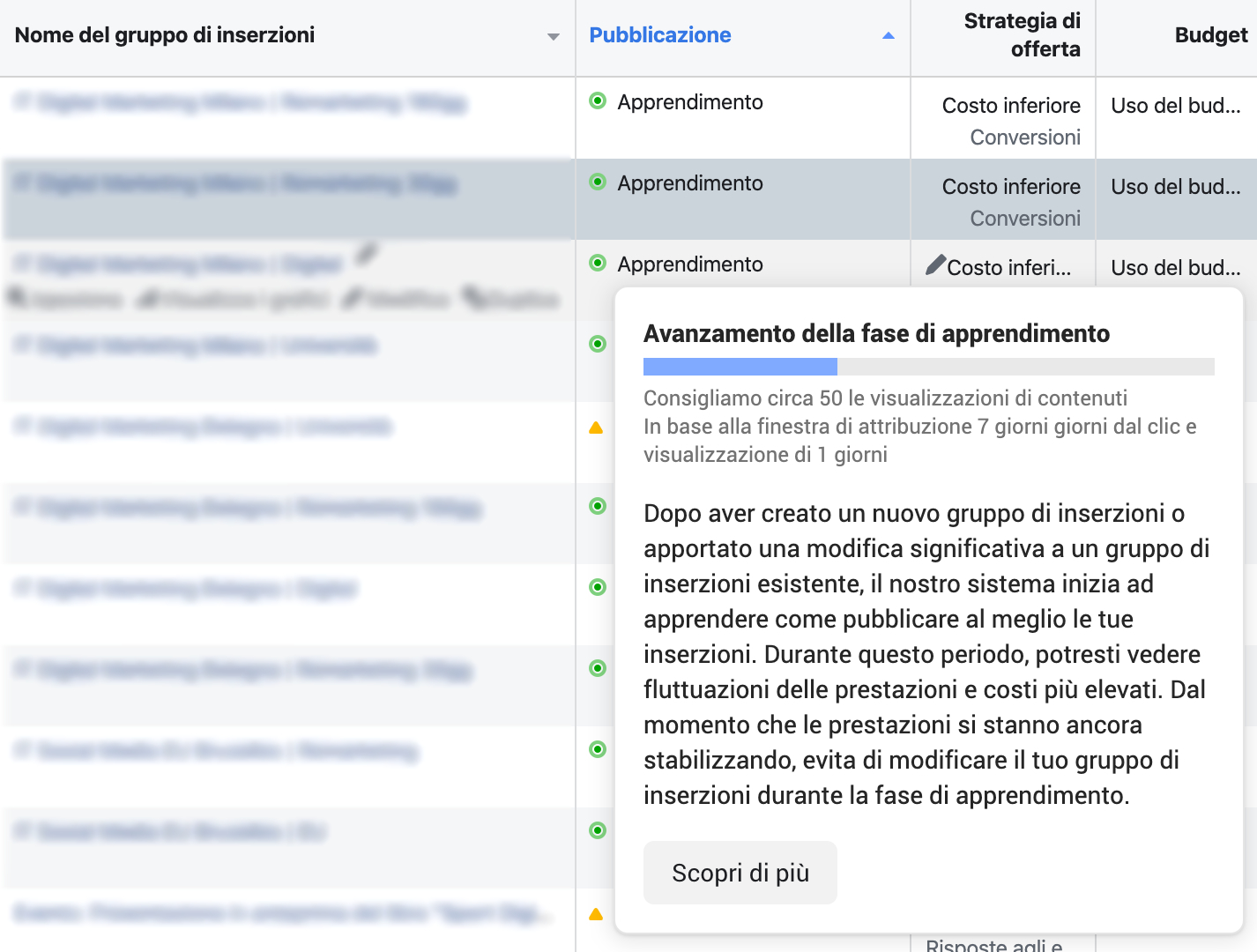Click the Nome del gruppo di inserzioni header
Viewport: 1257px width, 952px height.
165,35
